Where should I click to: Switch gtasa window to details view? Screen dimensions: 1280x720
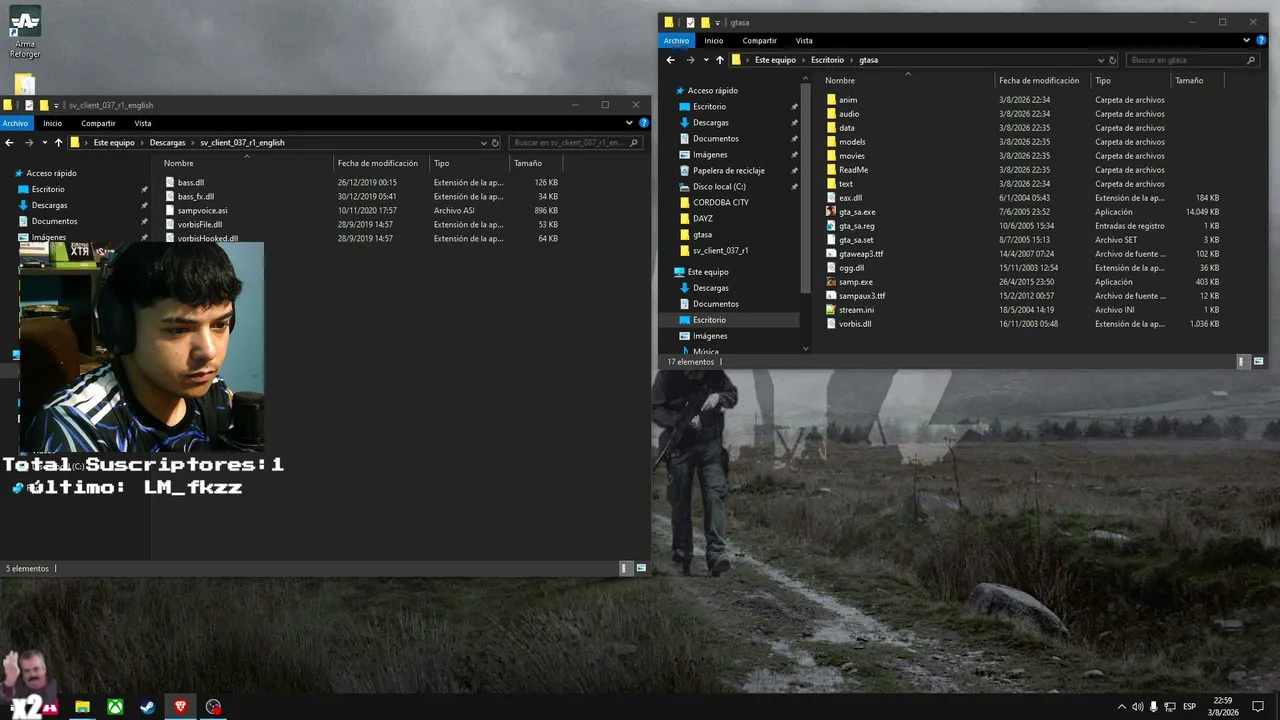(1243, 361)
